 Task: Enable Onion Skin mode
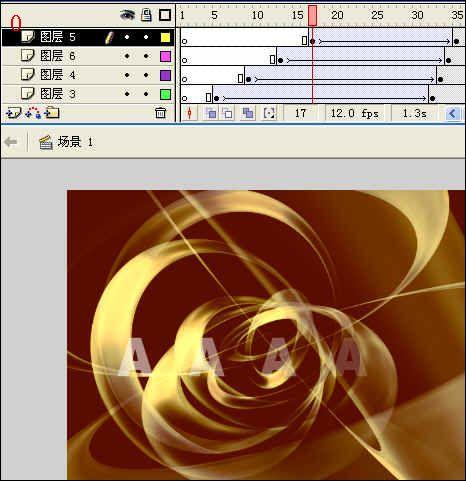click(x=210, y=114)
